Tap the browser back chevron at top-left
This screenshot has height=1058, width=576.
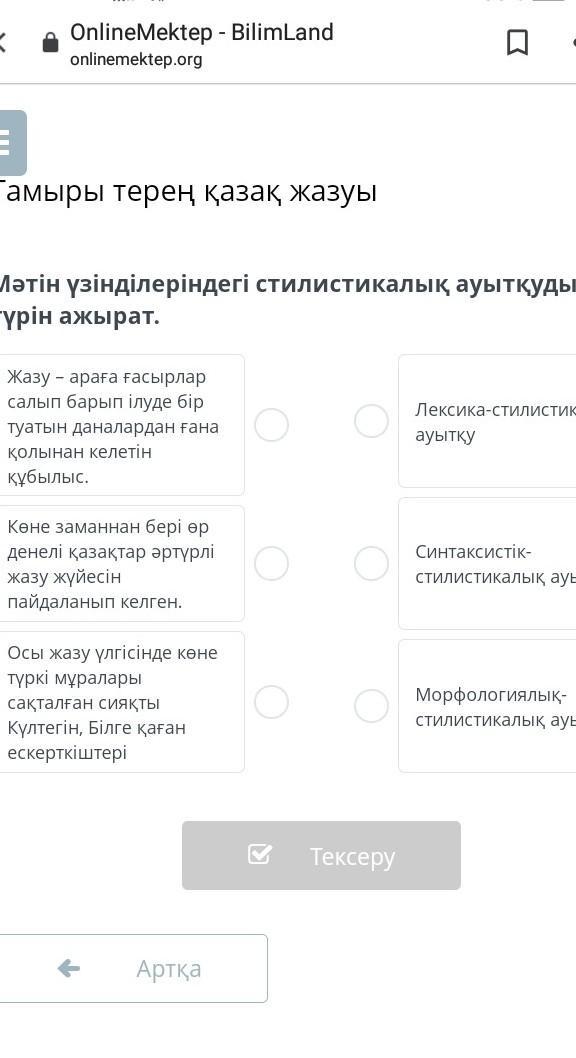click(3, 43)
